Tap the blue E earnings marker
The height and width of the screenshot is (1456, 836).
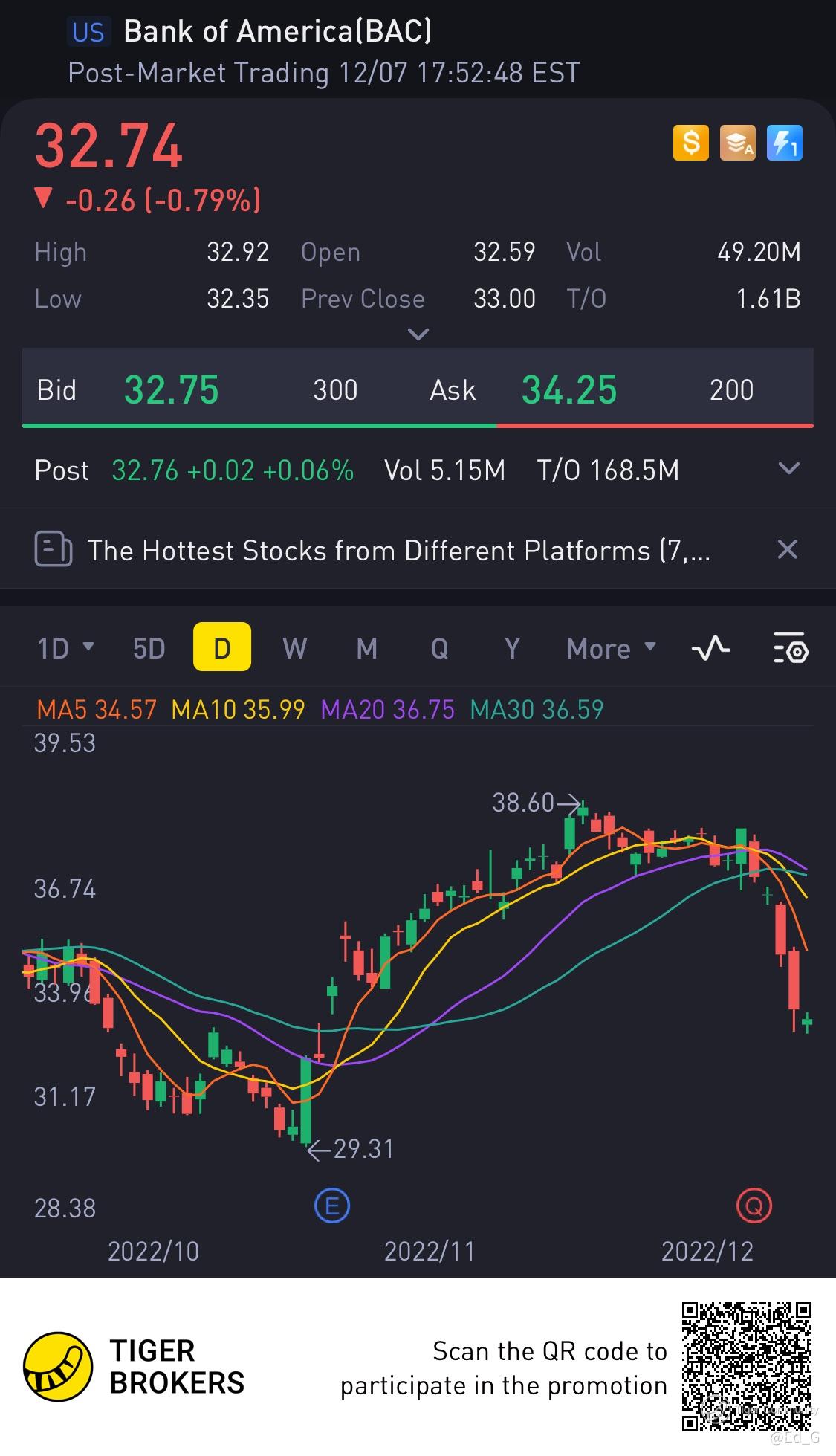(332, 1206)
